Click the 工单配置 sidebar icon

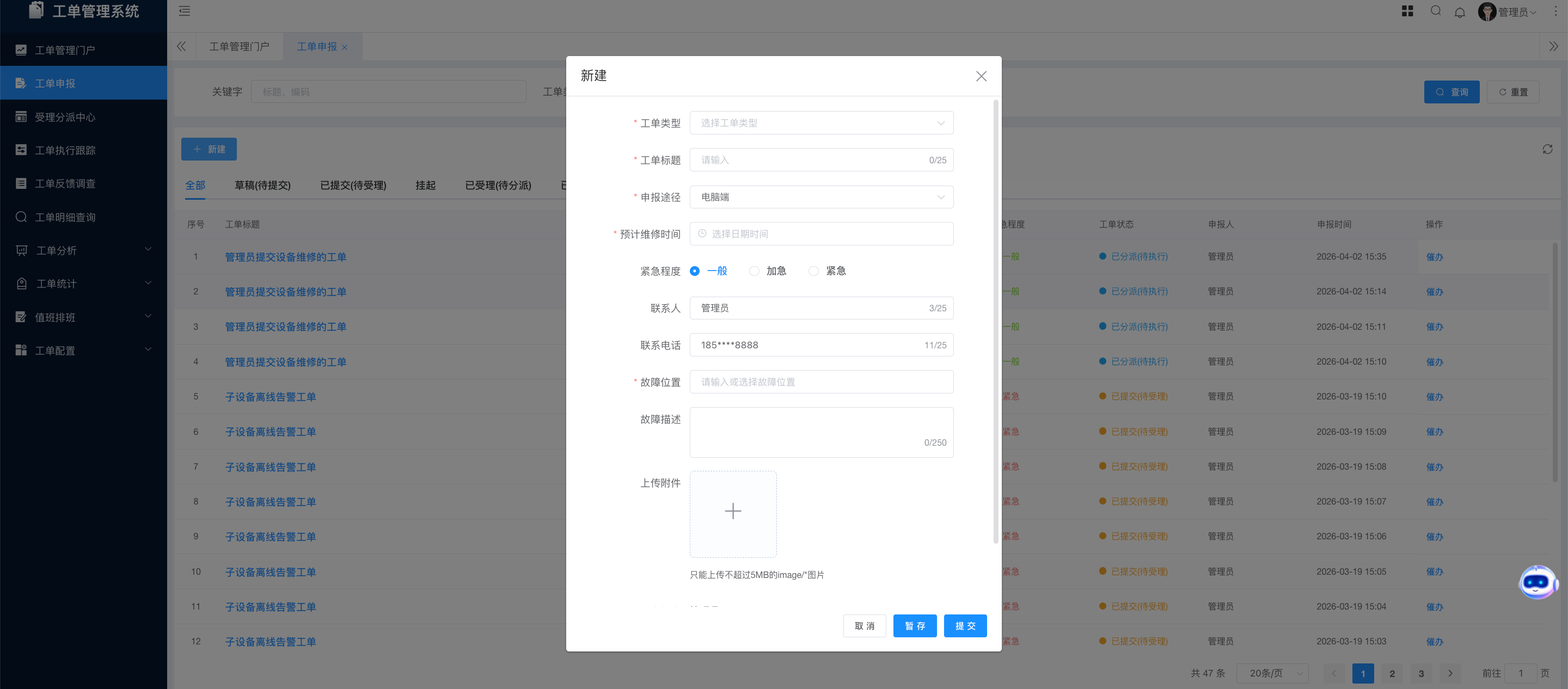21,350
